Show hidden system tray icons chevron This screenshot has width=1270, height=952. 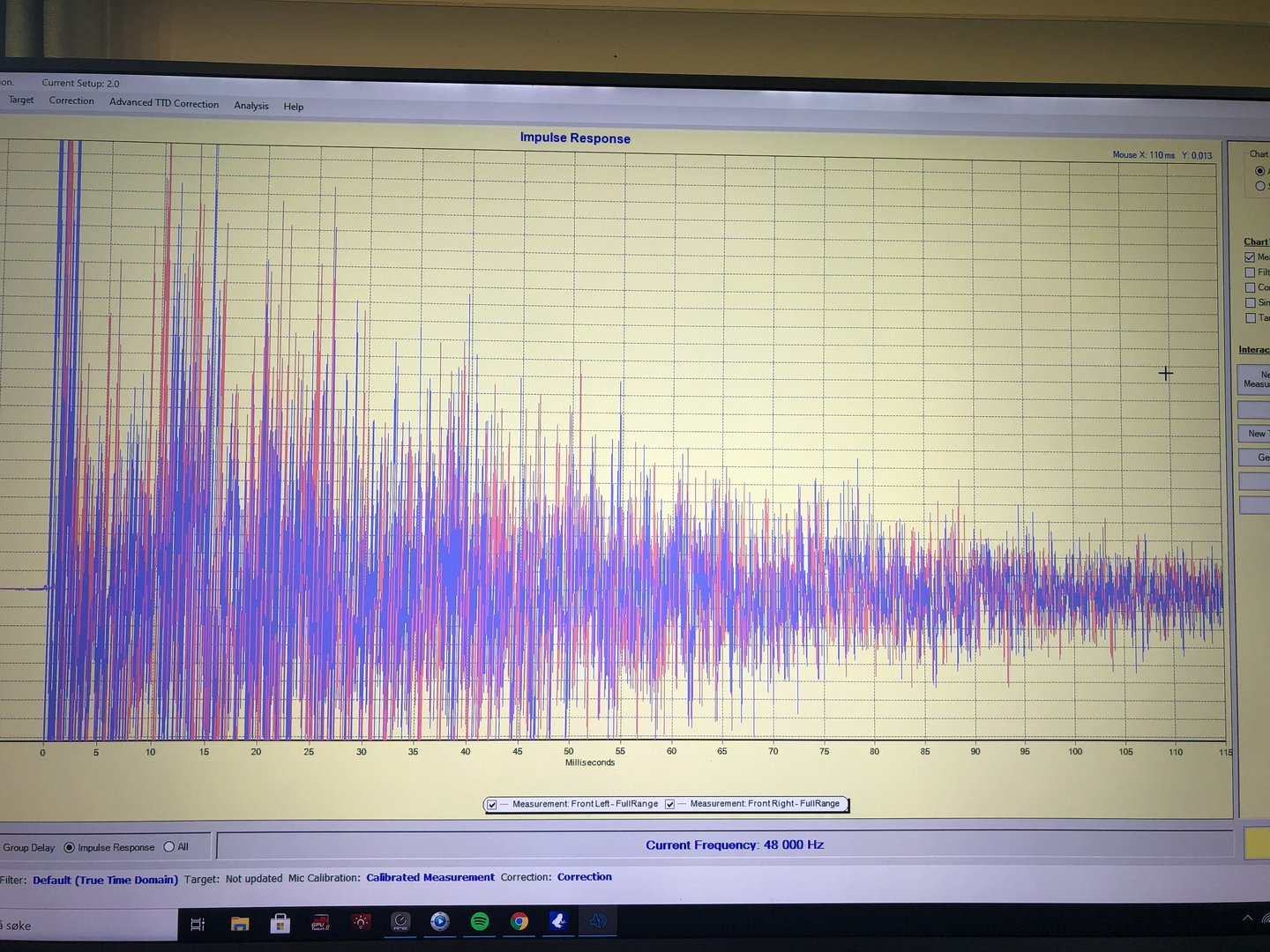tap(1247, 918)
